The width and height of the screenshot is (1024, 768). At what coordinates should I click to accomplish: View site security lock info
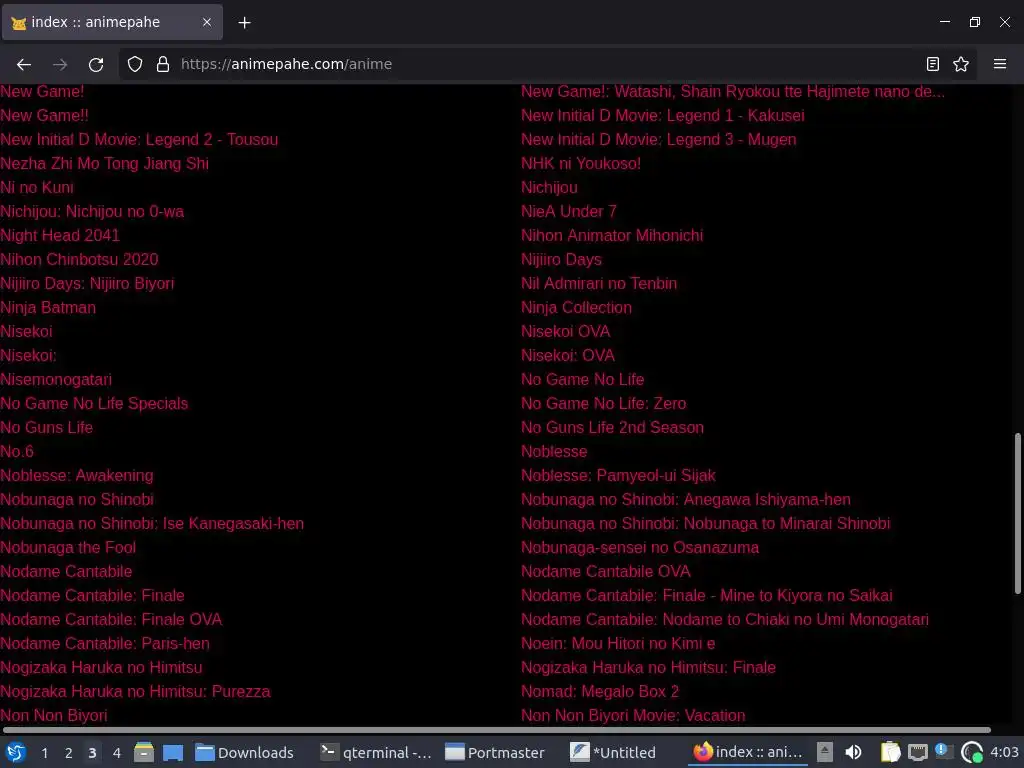tap(163, 64)
